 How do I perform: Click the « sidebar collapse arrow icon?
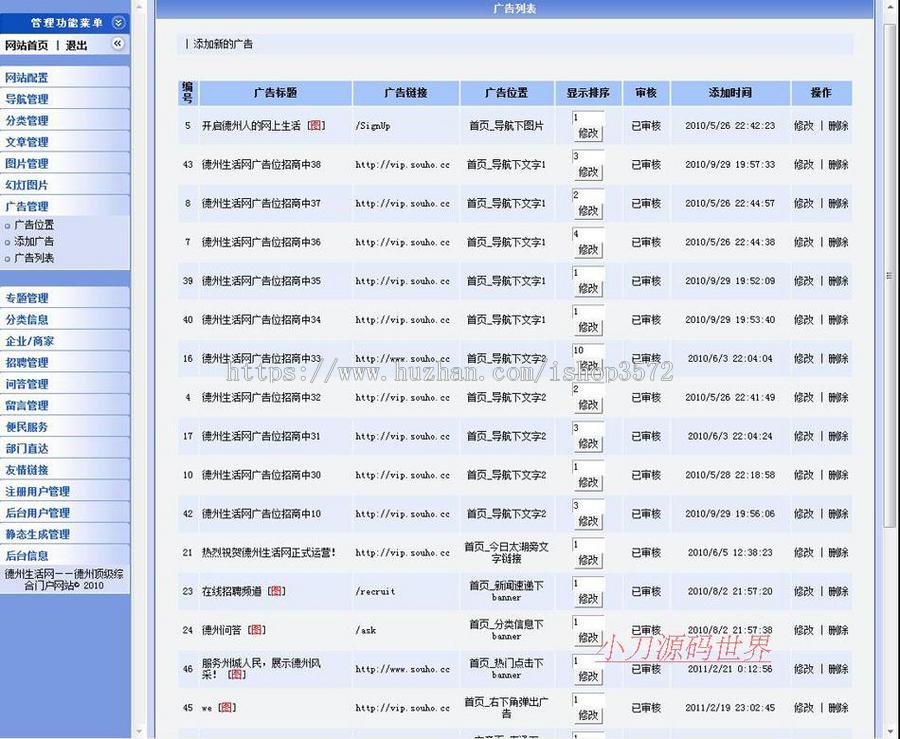[x=117, y=44]
